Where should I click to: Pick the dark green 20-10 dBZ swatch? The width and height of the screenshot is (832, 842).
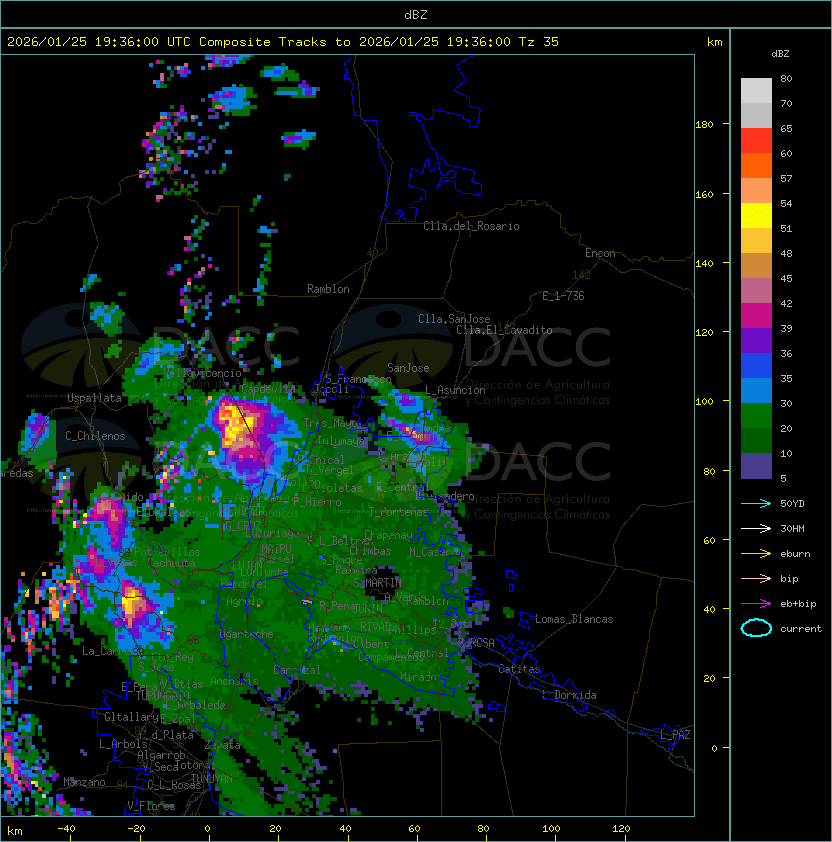(x=756, y=441)
